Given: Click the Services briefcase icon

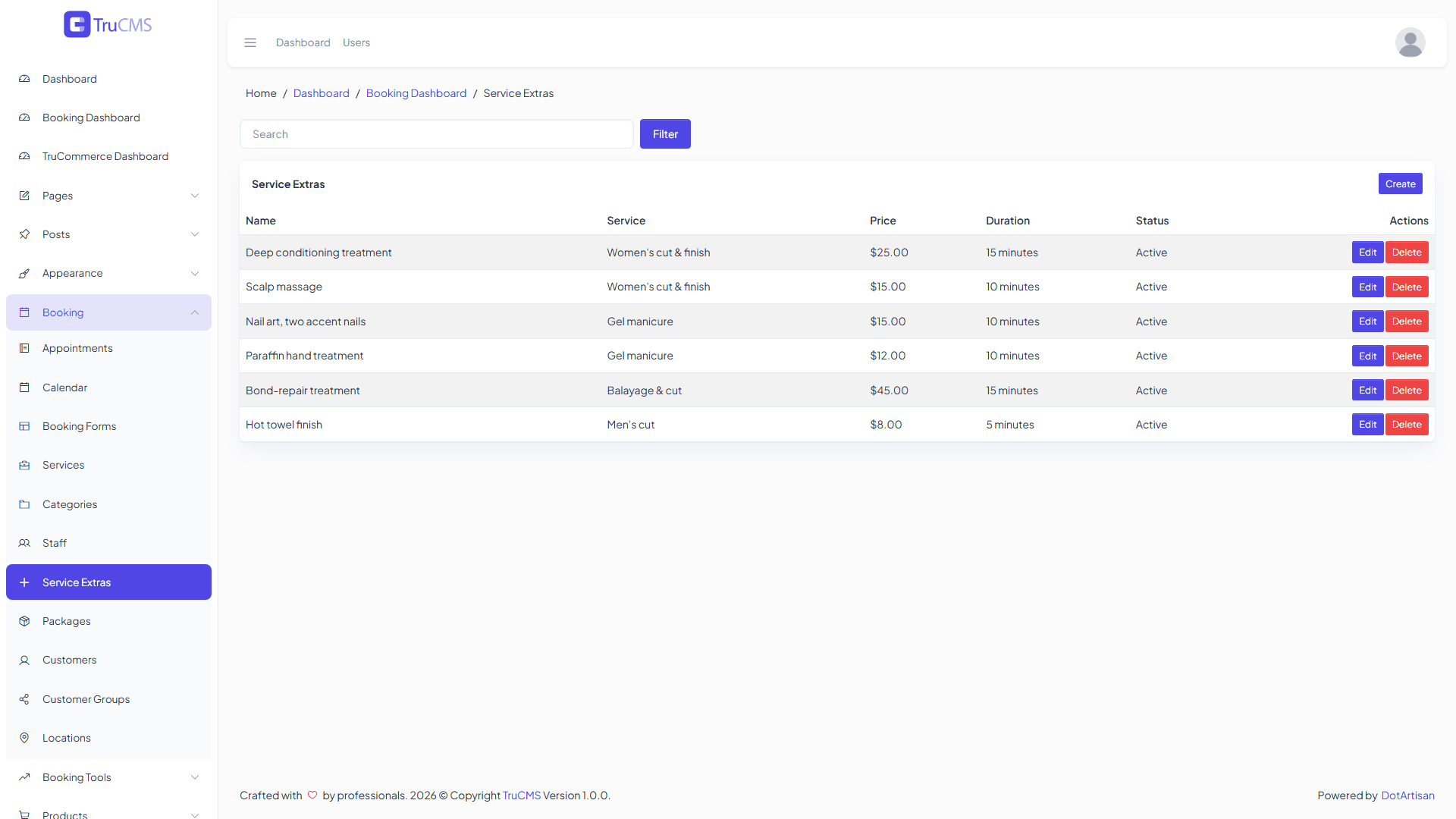Looking at the screenshot, I should (24, 465).
